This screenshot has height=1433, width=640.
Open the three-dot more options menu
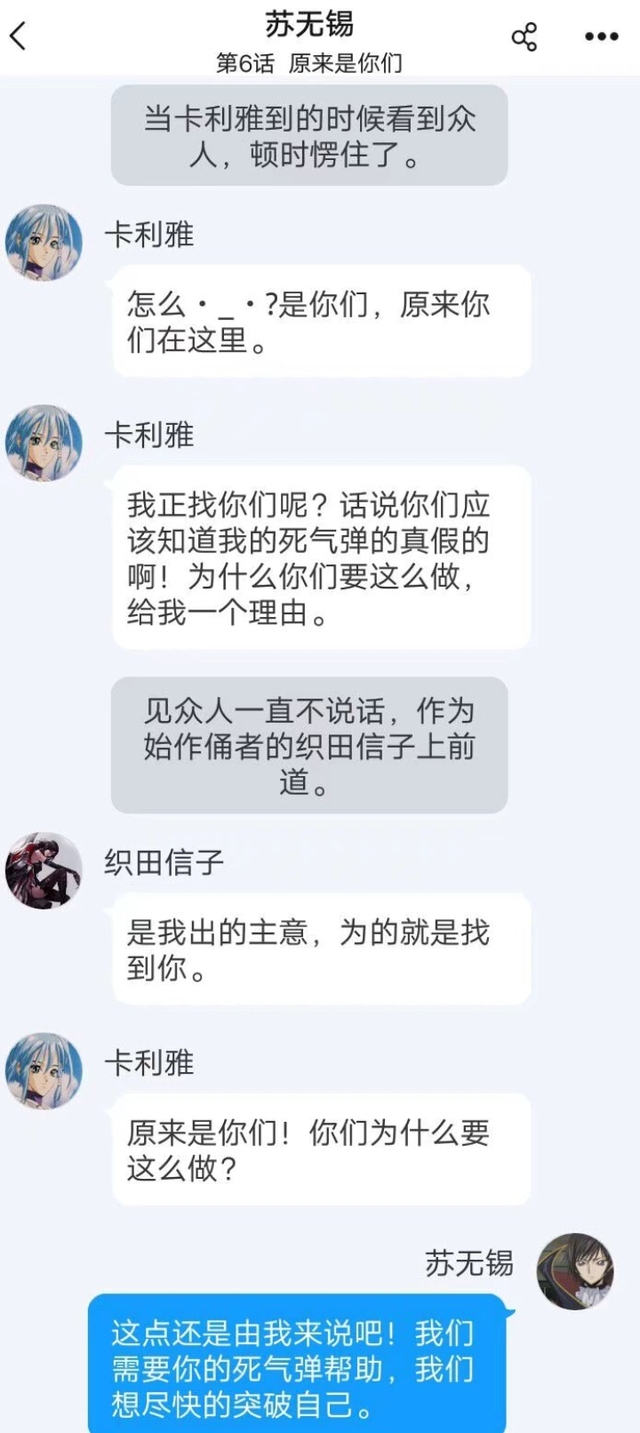601,37
